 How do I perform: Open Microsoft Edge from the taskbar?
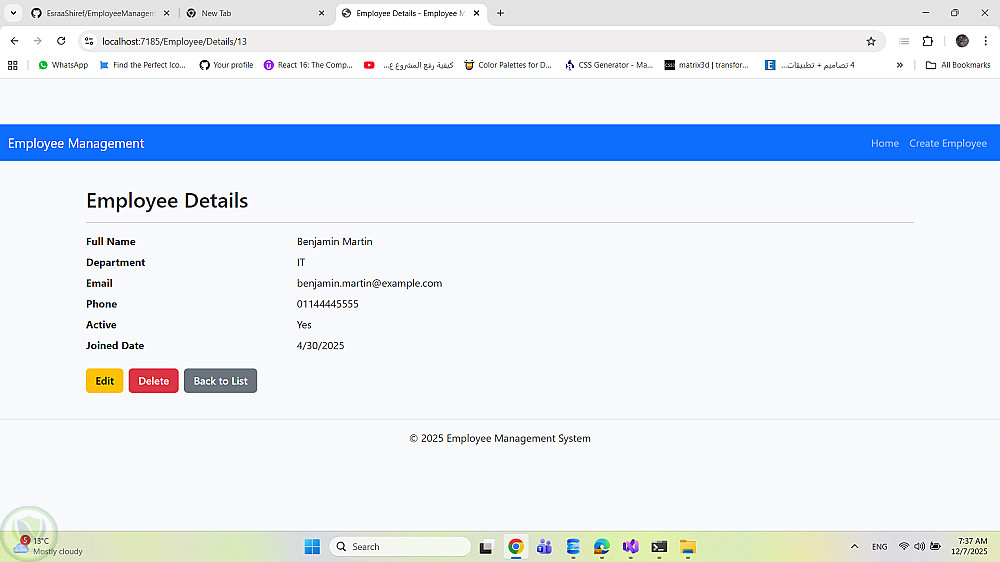pos(601,547)
